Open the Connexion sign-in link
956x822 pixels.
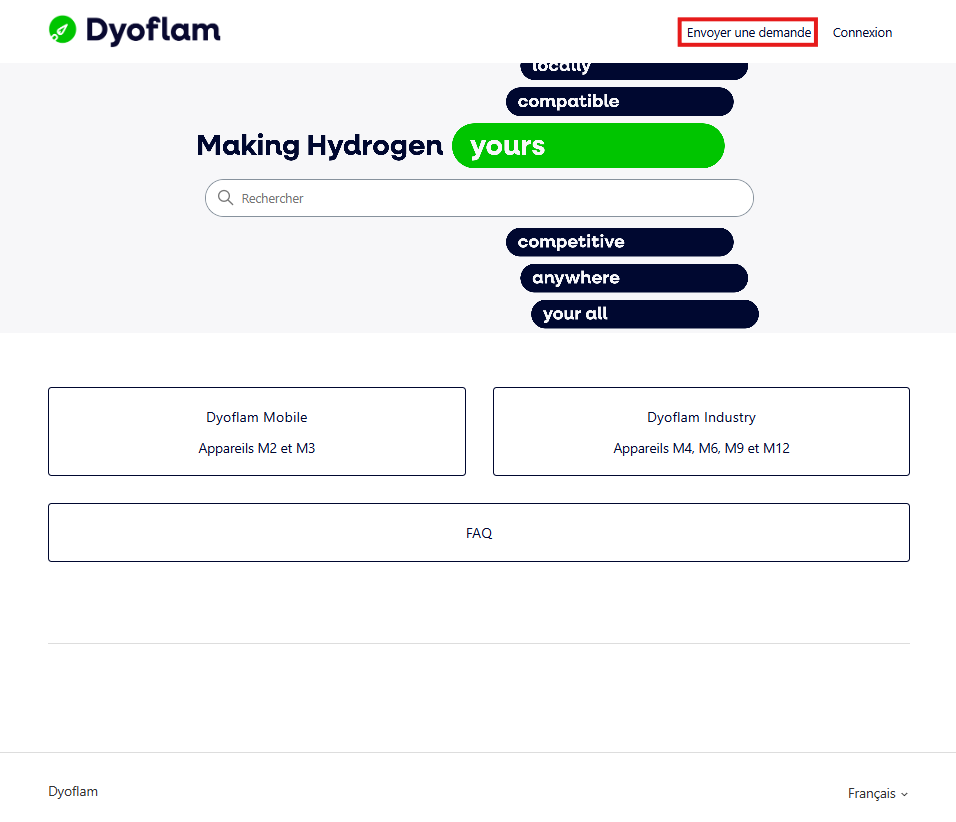coord(862,32)
